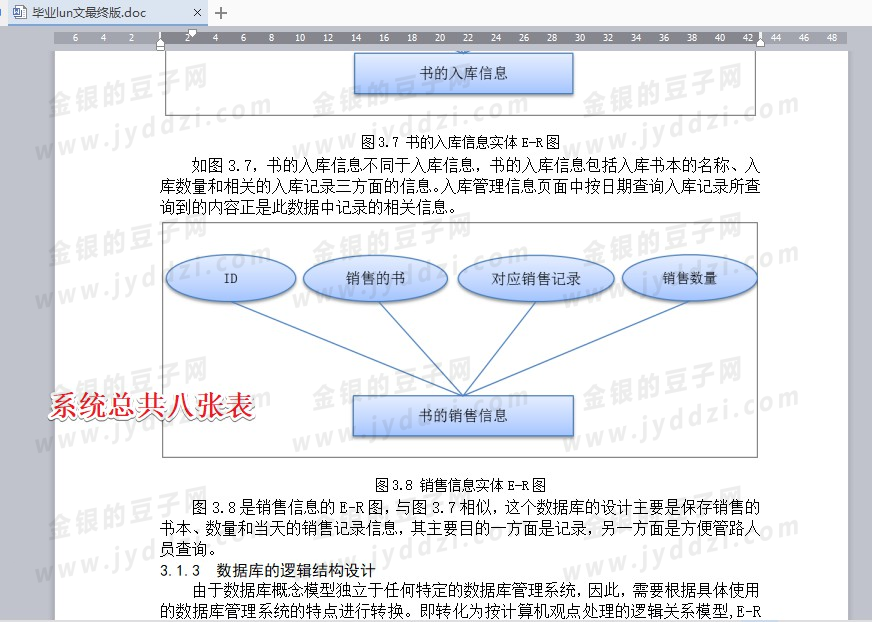Click the caption 图3.7 书的入库信息实体E-R图
This screenshot has width=872, height=622.
click(460, 142)
